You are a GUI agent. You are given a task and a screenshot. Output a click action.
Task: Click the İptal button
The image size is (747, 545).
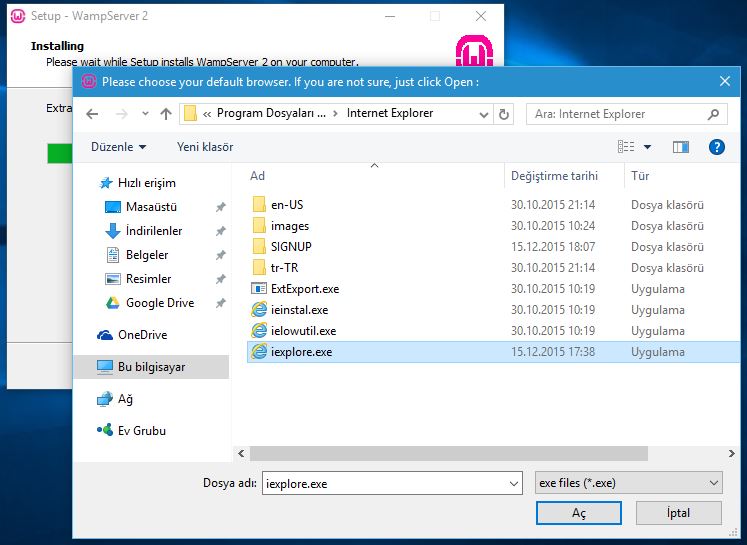678,513
